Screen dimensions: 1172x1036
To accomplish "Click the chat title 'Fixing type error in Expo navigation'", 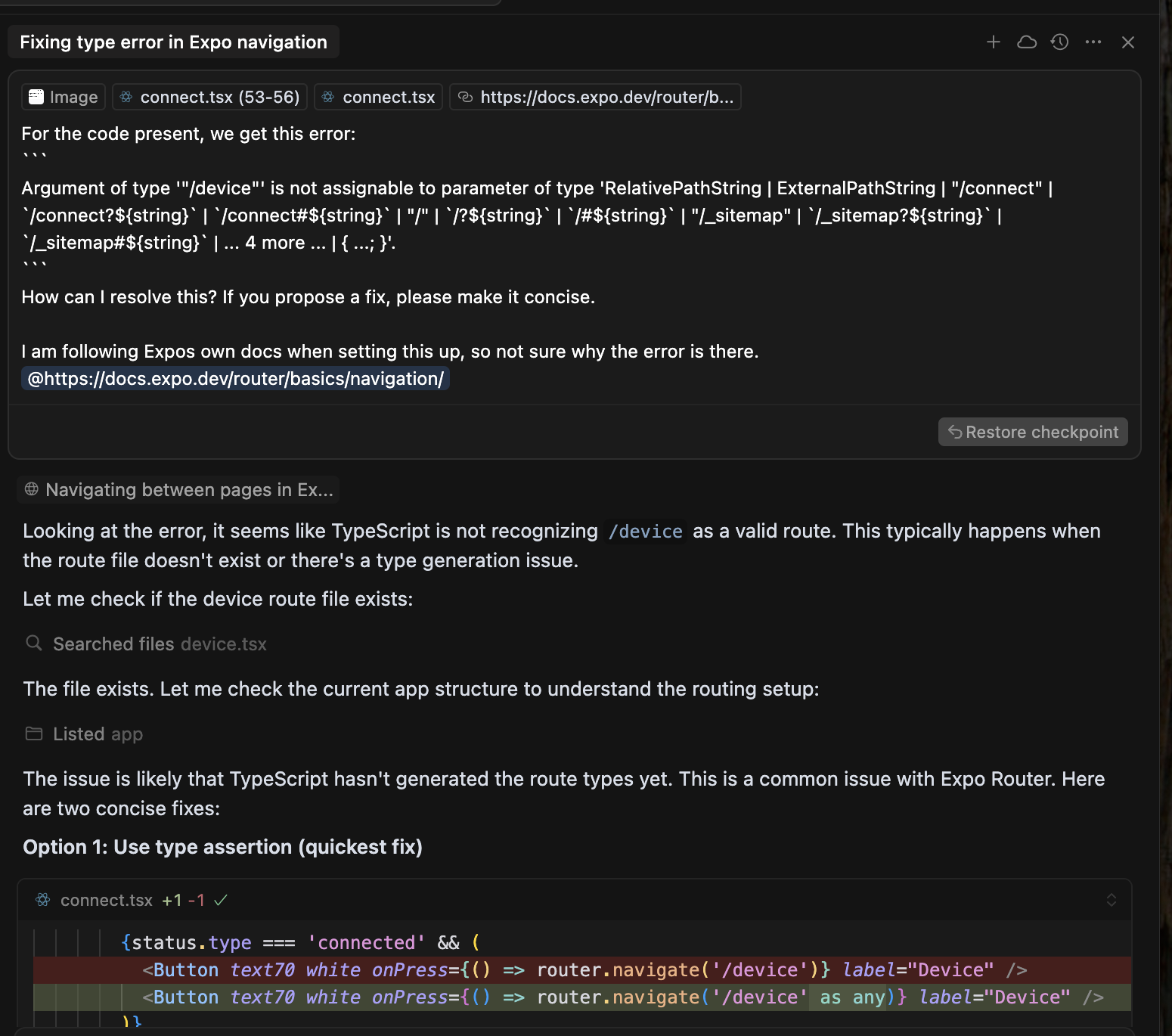I will 174,42.
